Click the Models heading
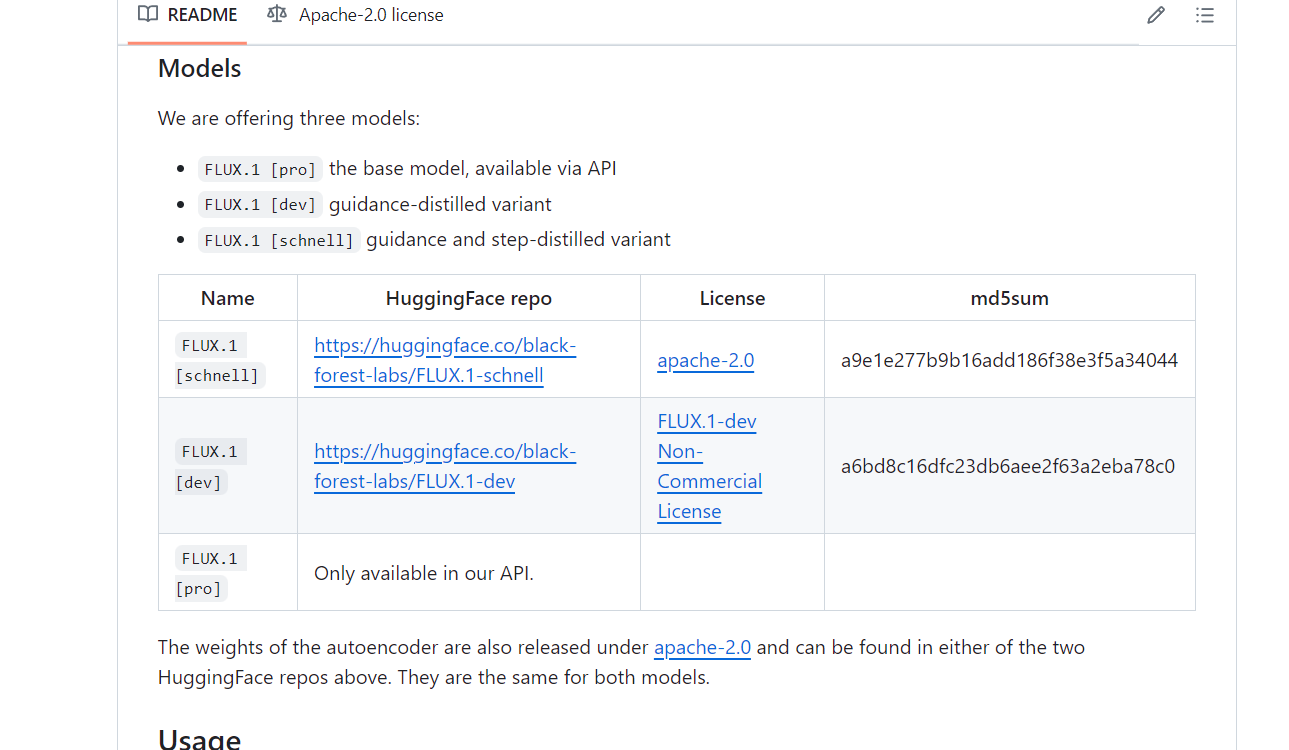 [x=200, y=68]
